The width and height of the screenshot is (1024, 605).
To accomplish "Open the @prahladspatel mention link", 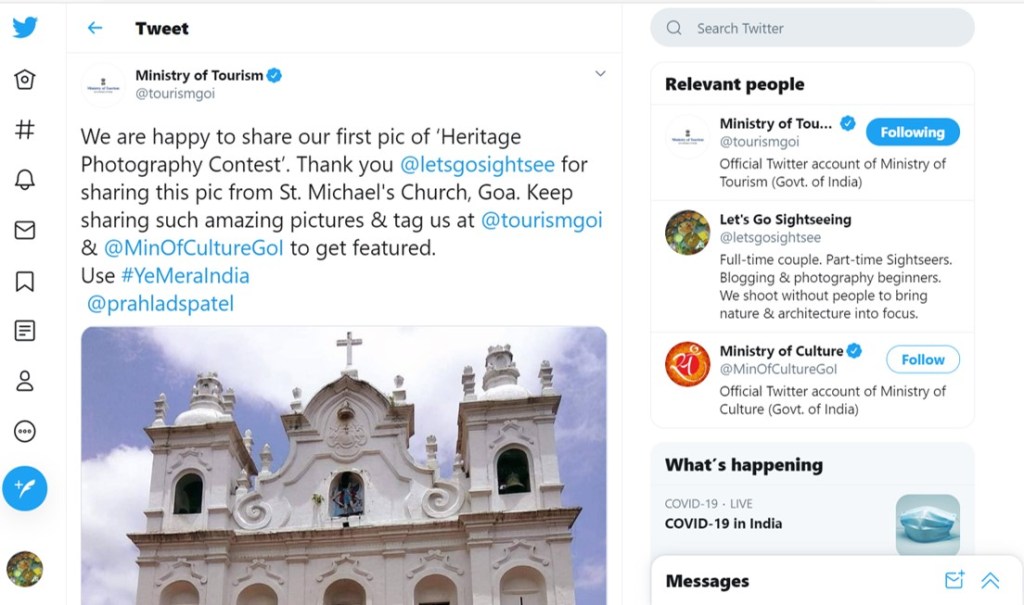I will point(160,304).
